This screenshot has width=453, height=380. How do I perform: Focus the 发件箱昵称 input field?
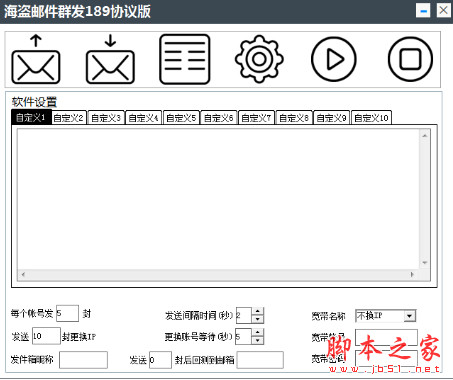coord(83,360)
